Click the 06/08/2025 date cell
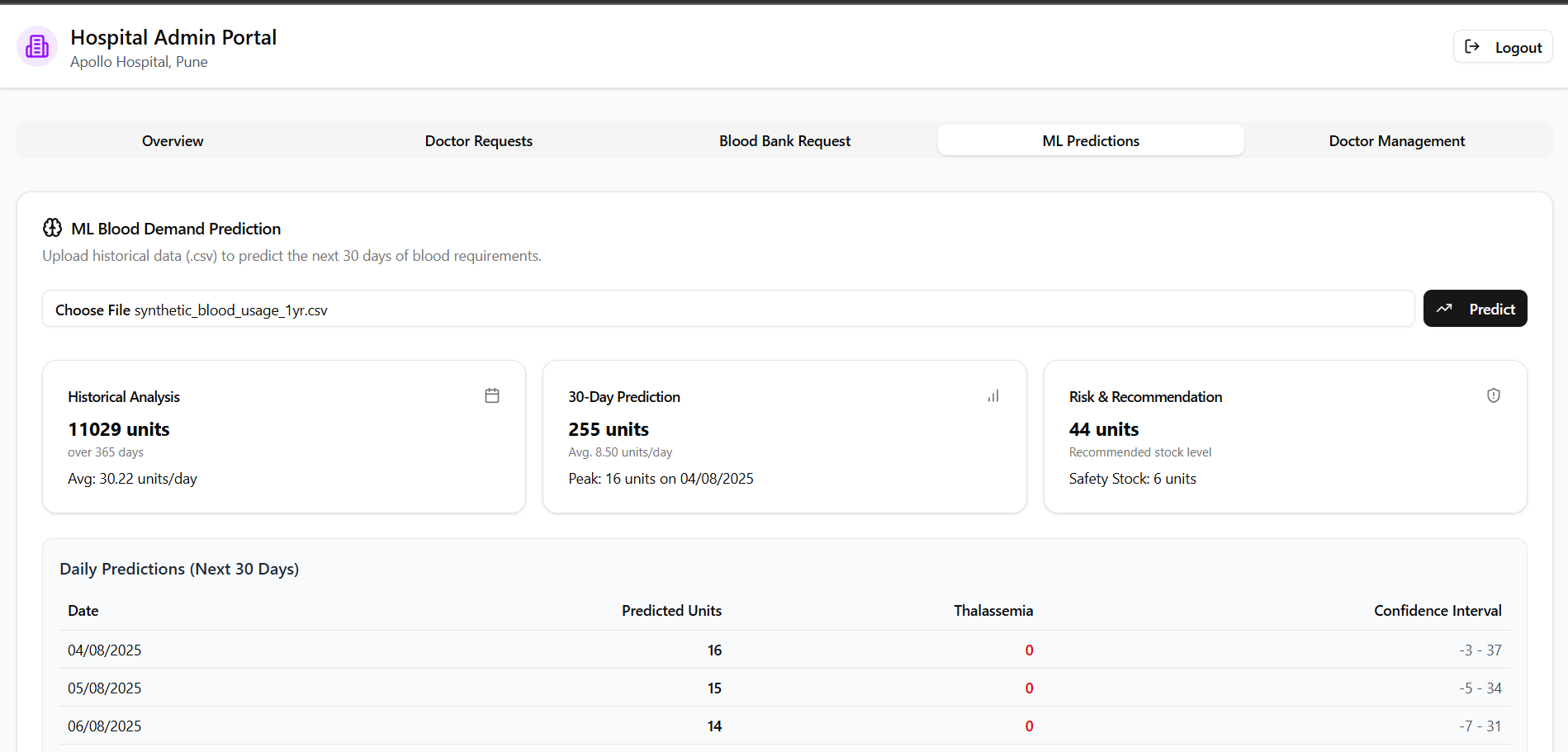Viewport: 1568px width, 752px height. tap(104, 726)
